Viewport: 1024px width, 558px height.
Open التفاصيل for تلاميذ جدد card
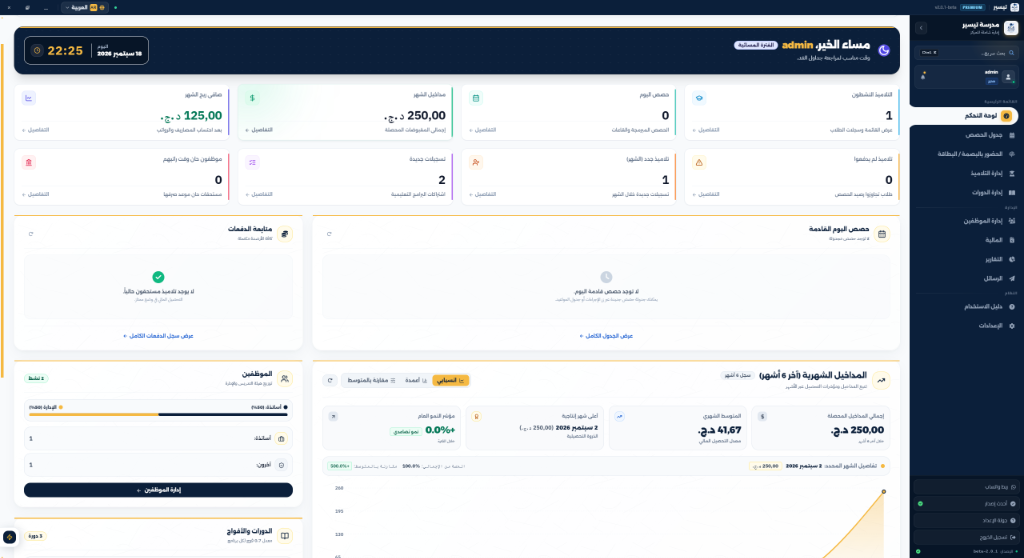[x=483, y=194]
